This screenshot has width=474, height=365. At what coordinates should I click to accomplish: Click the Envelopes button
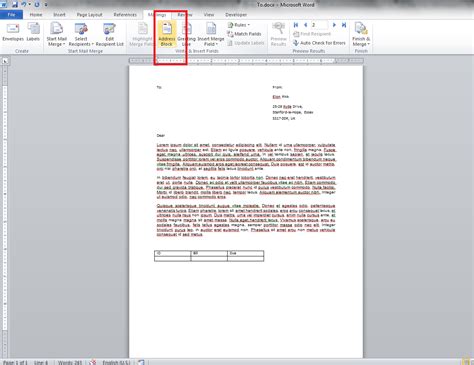(13, 32)
